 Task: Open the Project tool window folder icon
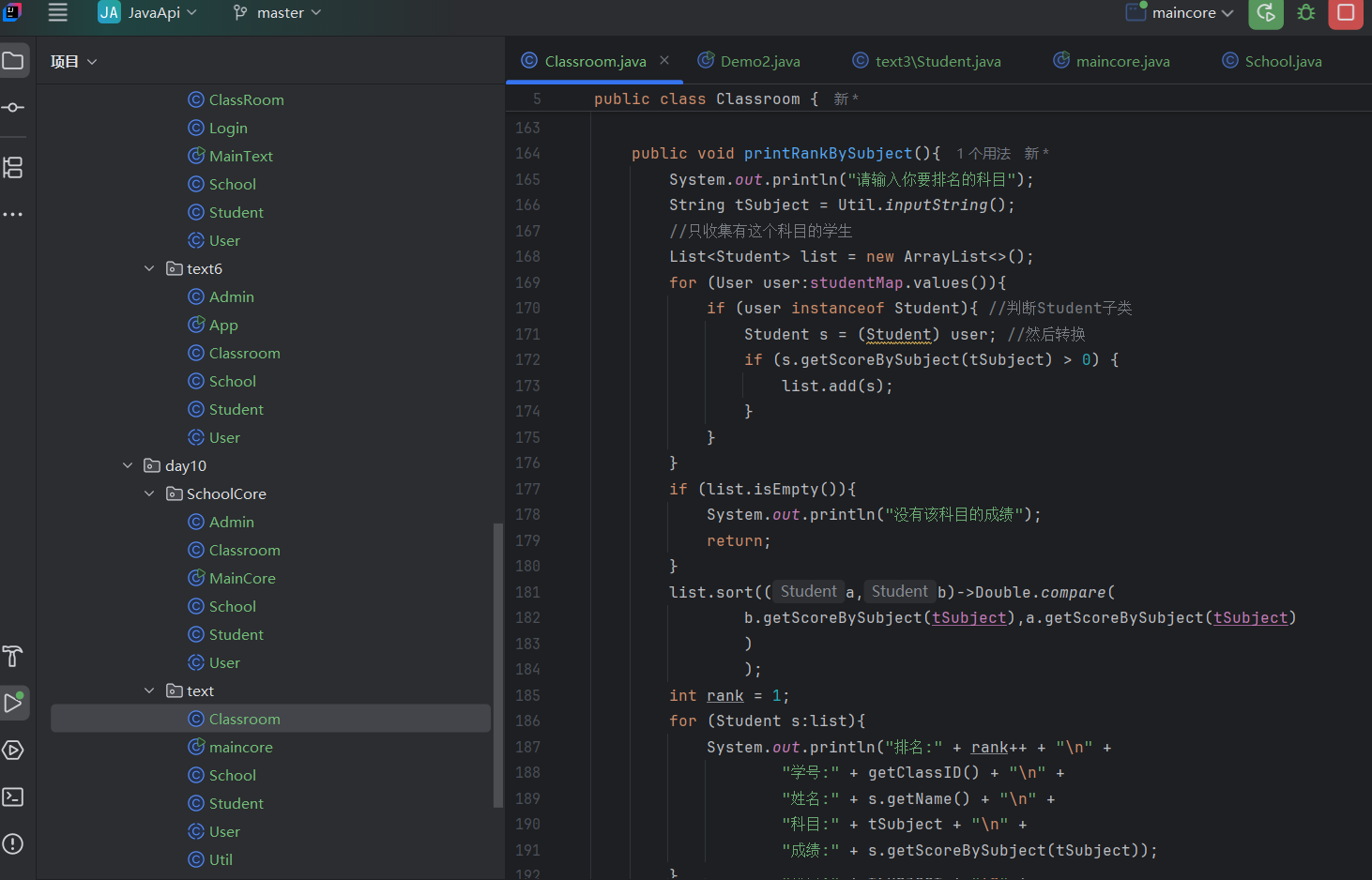pos(13,61)
